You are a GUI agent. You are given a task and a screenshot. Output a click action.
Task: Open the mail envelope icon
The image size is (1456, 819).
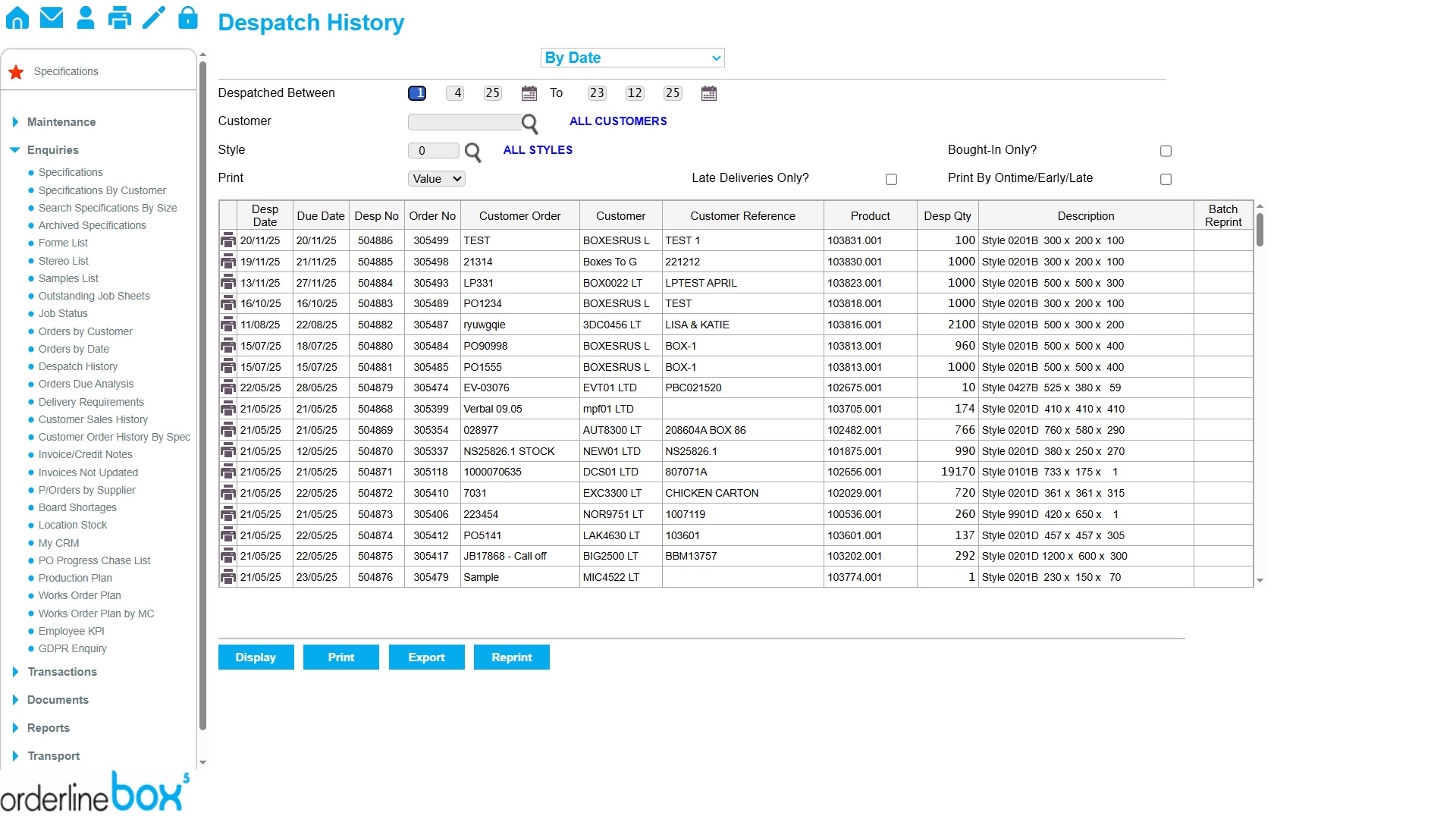pyautogui.click(x=52, y=17)
